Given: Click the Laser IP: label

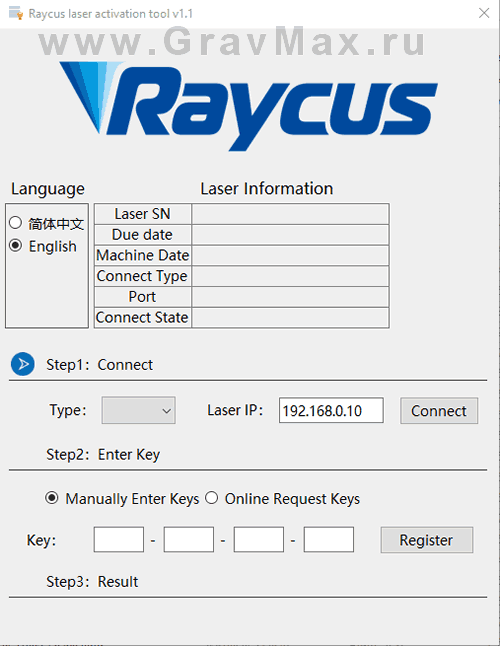Looking at the screenshot, I should click(235, 410).
